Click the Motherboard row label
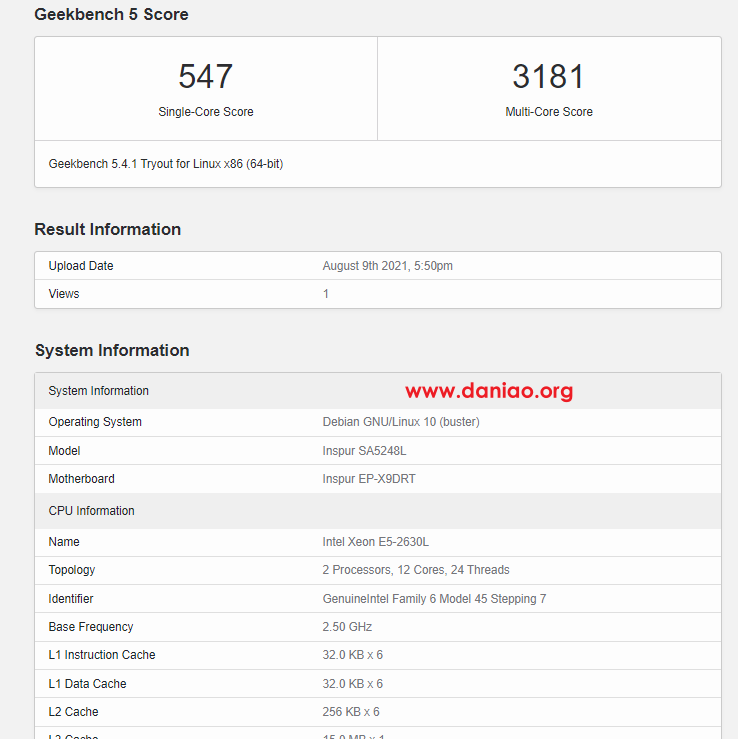Image resolution: width=738 pixels, height=739 pixels. (82, 479)
